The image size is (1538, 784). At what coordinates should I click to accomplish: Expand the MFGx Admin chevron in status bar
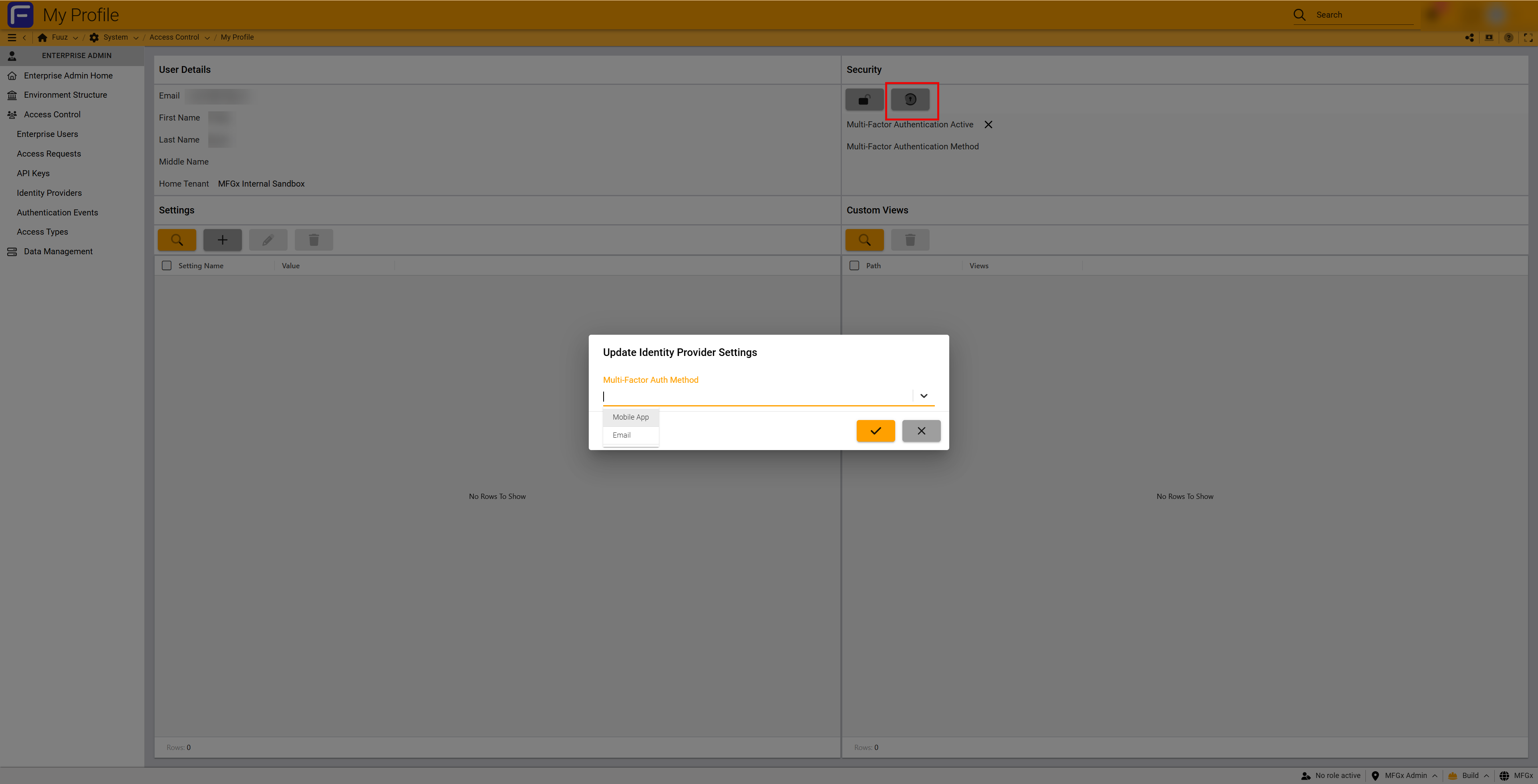[x=1435, y=776]
